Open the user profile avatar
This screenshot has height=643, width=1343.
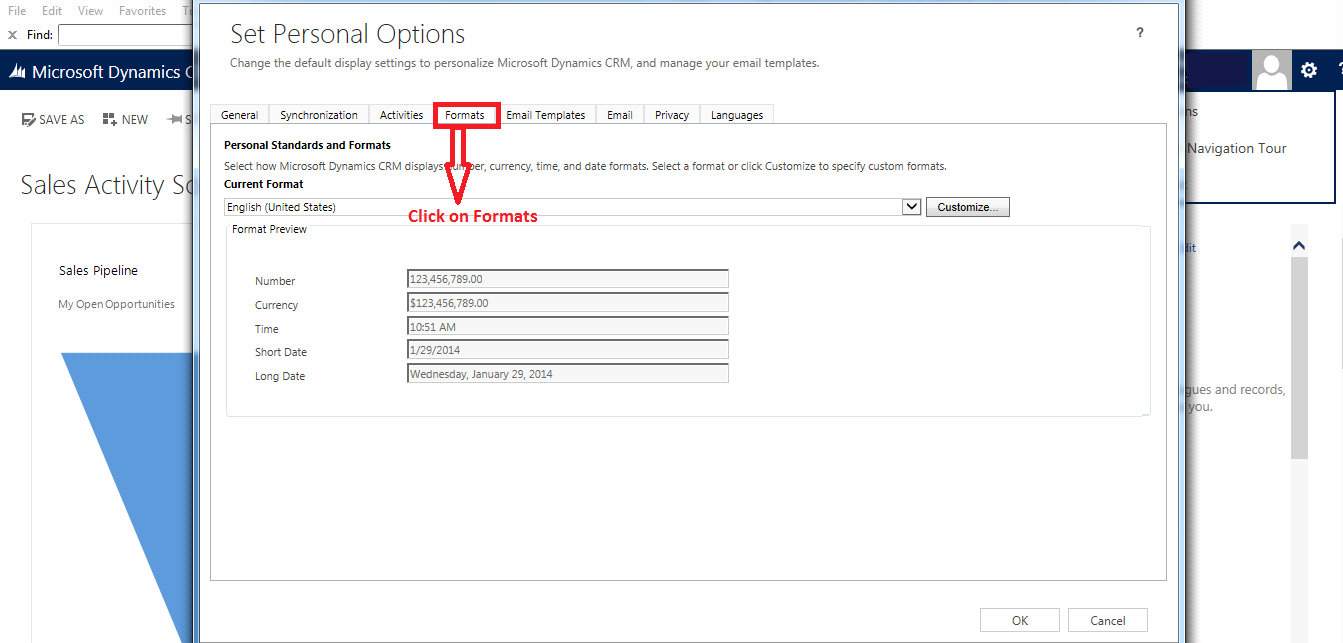point(1272,70)
